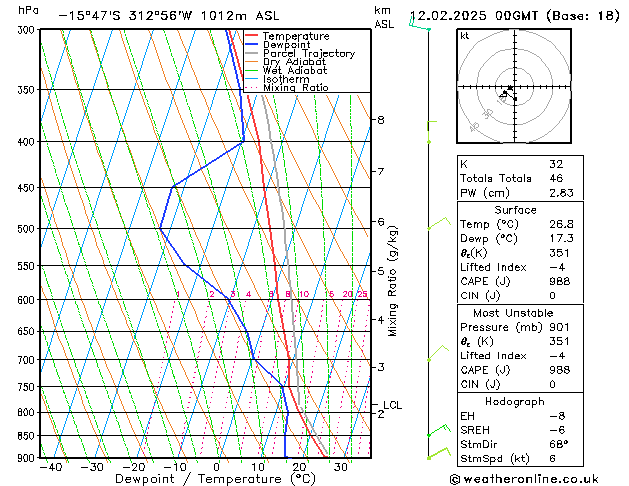
Task: Select the Dewpoint legend entry
Action: (x=285, y=45)
